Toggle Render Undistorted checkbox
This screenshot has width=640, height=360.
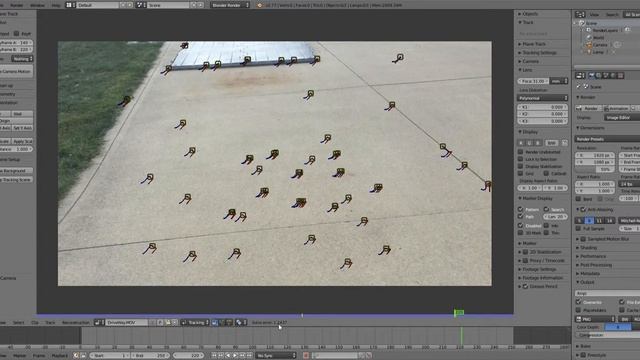pyautogui.click(x=520, y=152)
